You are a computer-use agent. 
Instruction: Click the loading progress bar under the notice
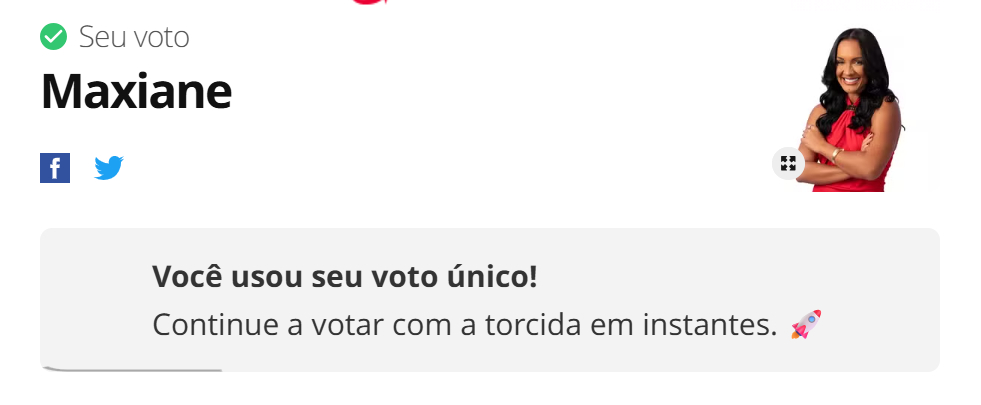132,370
